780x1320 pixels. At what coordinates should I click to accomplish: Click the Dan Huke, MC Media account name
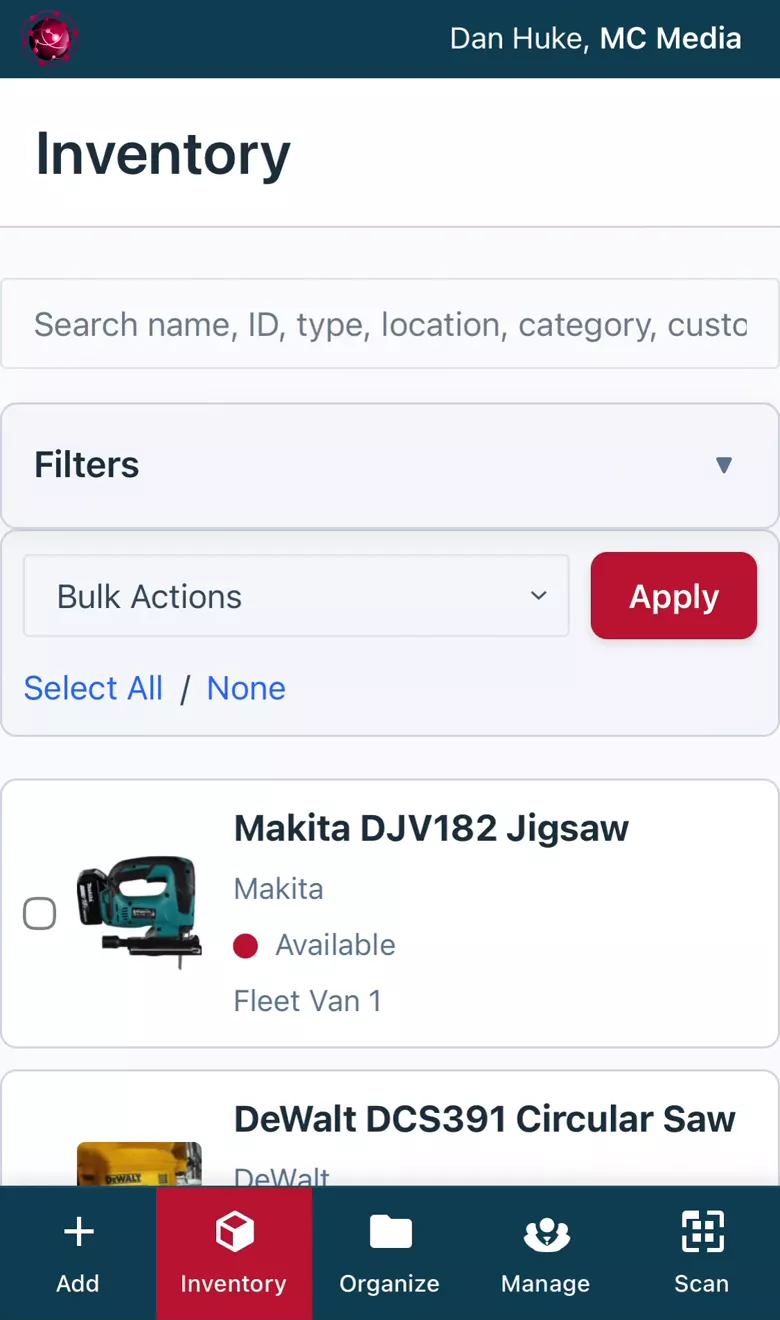tap(596, 38)
